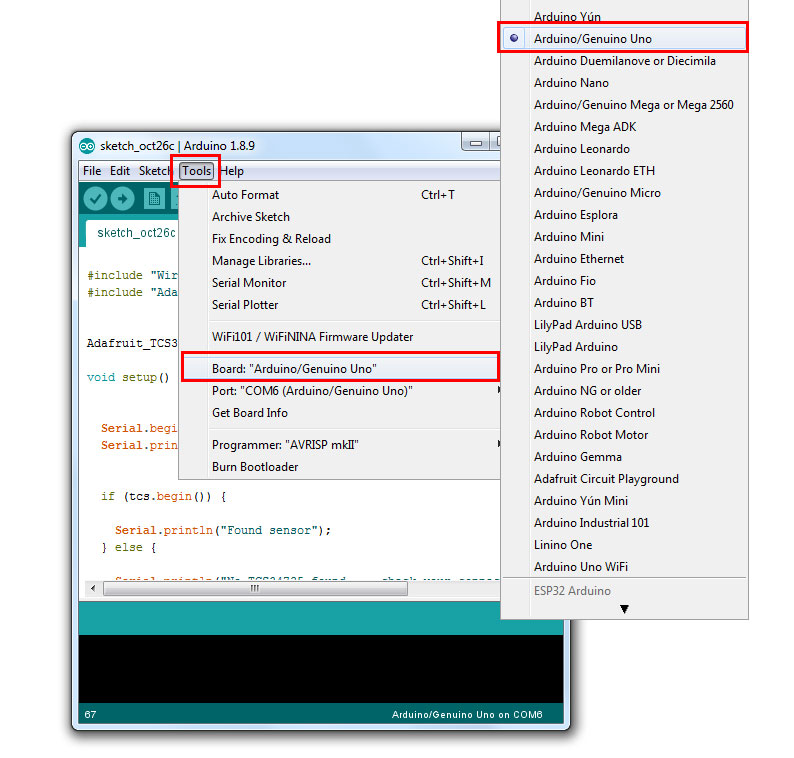This screenshot has width=794, height=758.
Task: Select Arduino NG or older board
Action: 624,391
